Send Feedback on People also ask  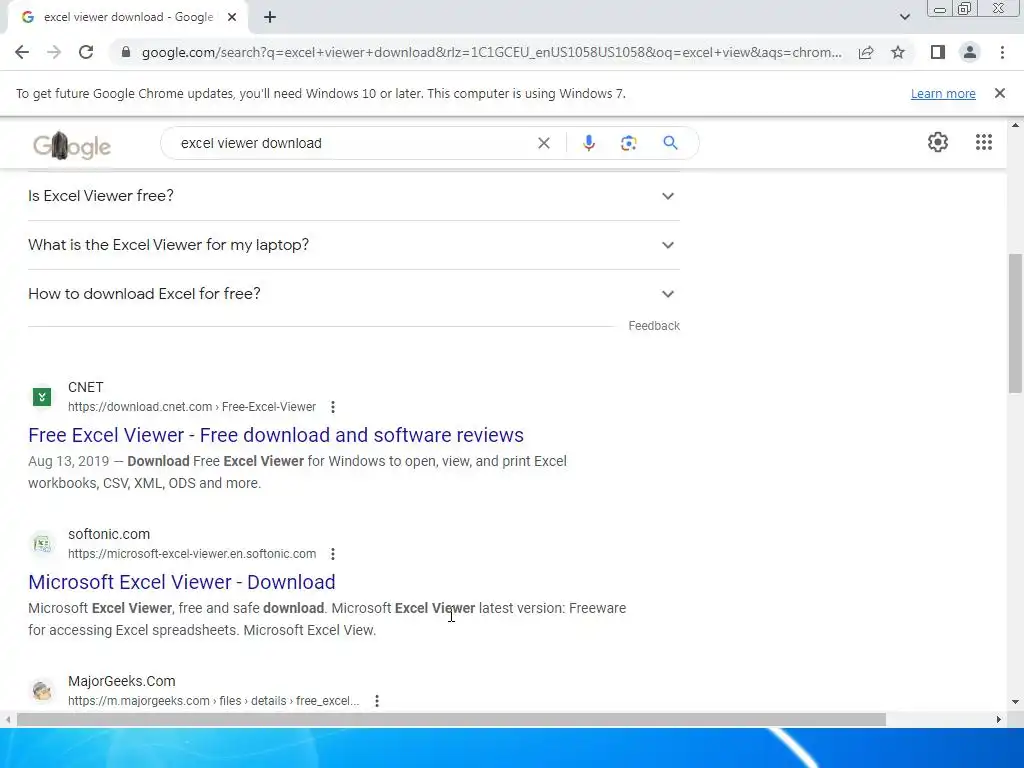(654, 326)
